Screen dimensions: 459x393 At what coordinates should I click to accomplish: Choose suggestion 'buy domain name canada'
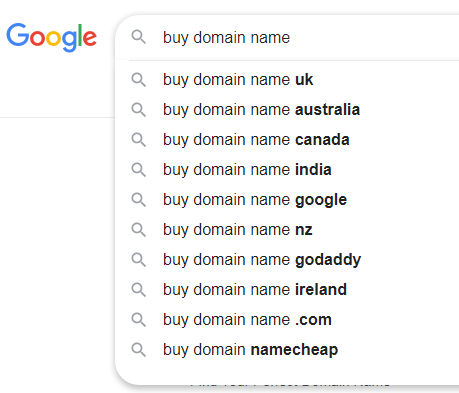(287, 140)
